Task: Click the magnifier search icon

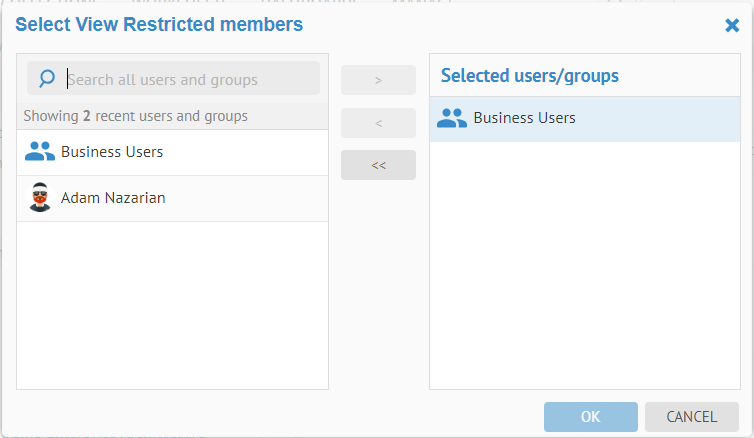Action: (46, 79)
